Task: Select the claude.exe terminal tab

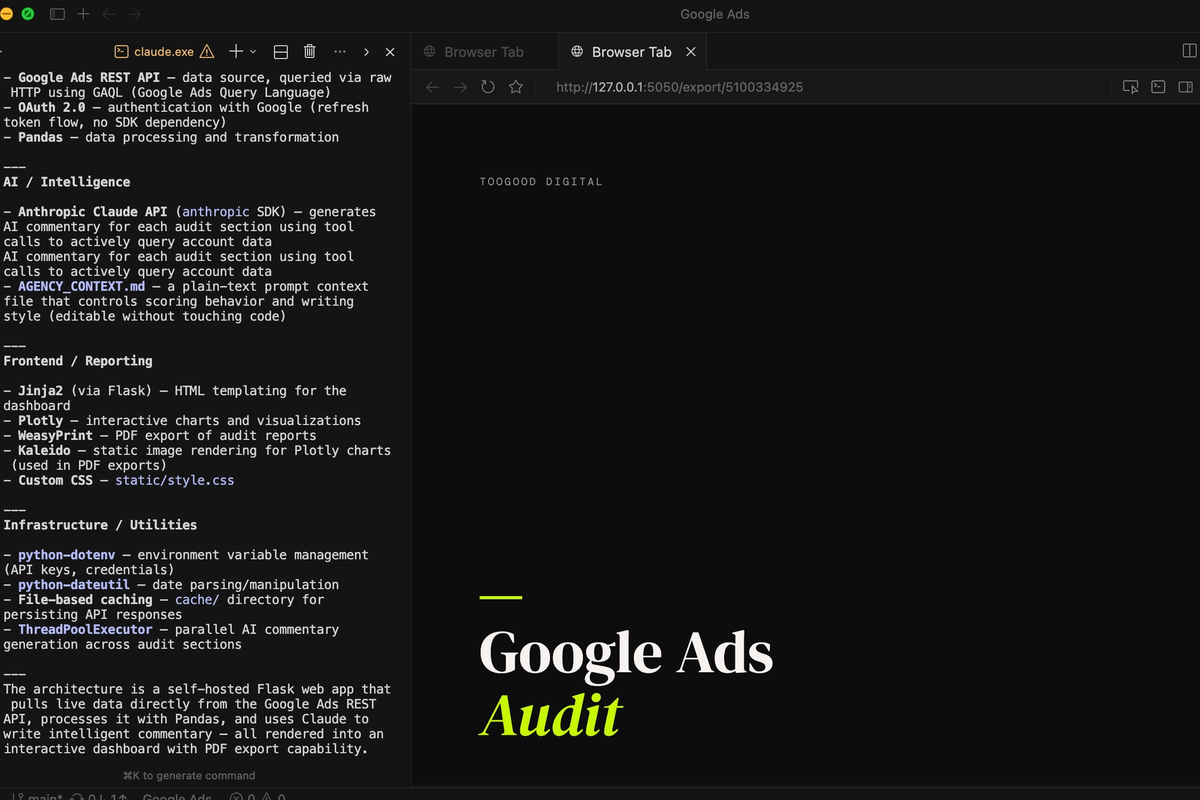Action: 164,52
